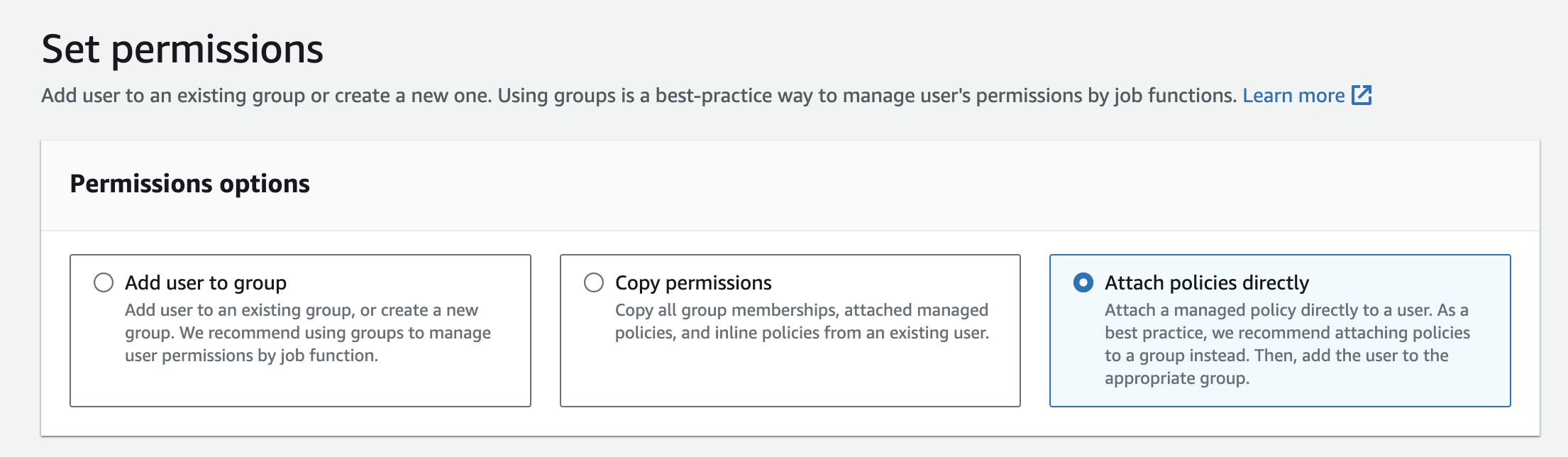1568x457 pixels.
Task: Click the Attach policies directly title text
Action: coord(1206,282)
